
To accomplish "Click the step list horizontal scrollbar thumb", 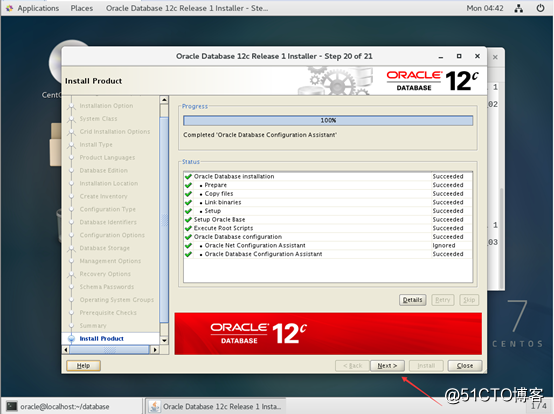I will pyautogui.click(x=109, y=350).
